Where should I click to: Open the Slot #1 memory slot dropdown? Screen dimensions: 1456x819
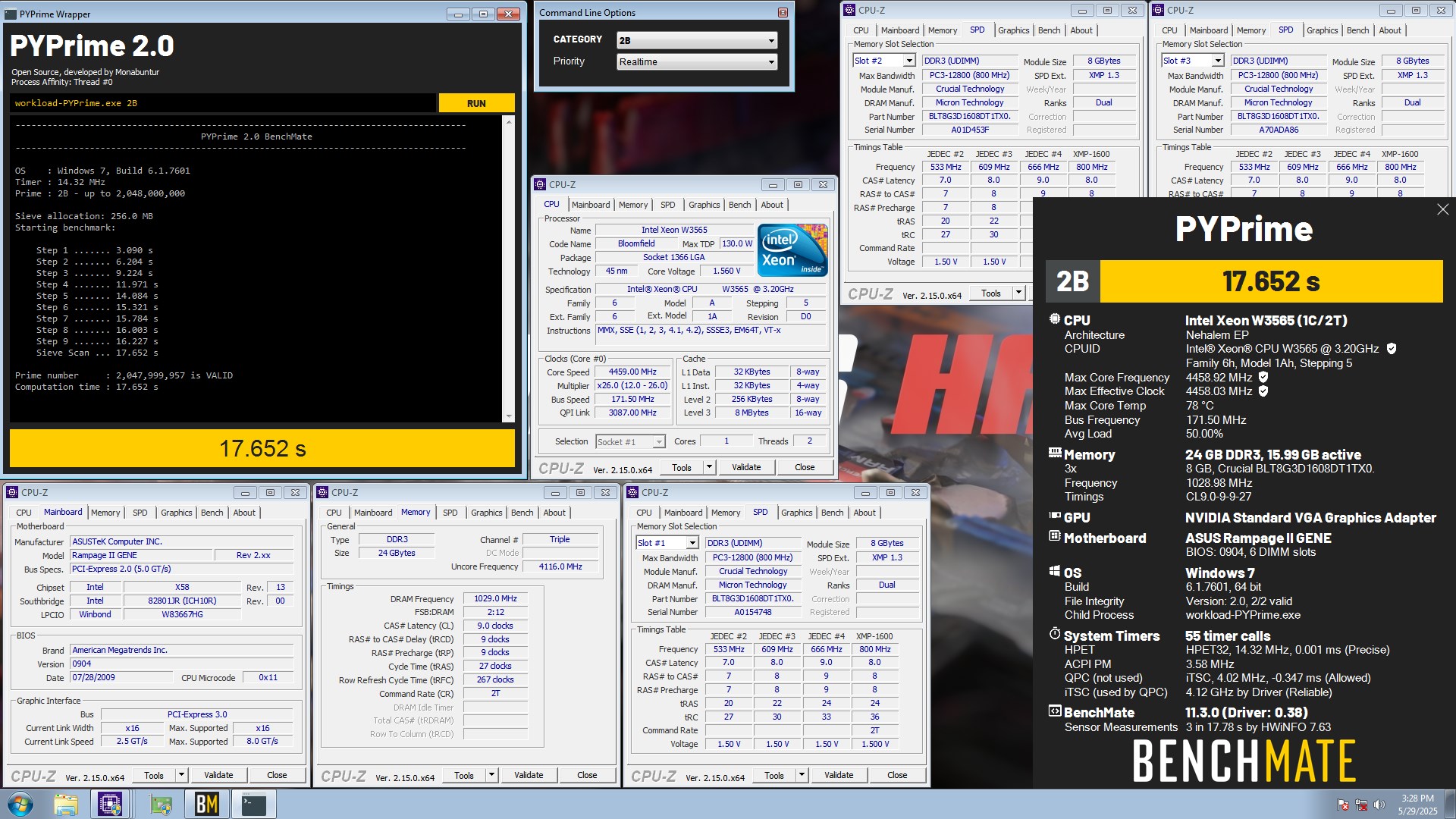click(x=667, y=543)
